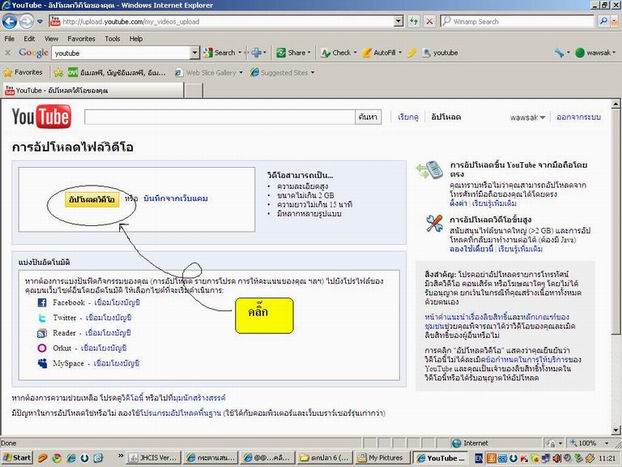This screenshot has height=467, width=622.
Task: Stop loading with the red X icon
Action: [x=429, y=21]
